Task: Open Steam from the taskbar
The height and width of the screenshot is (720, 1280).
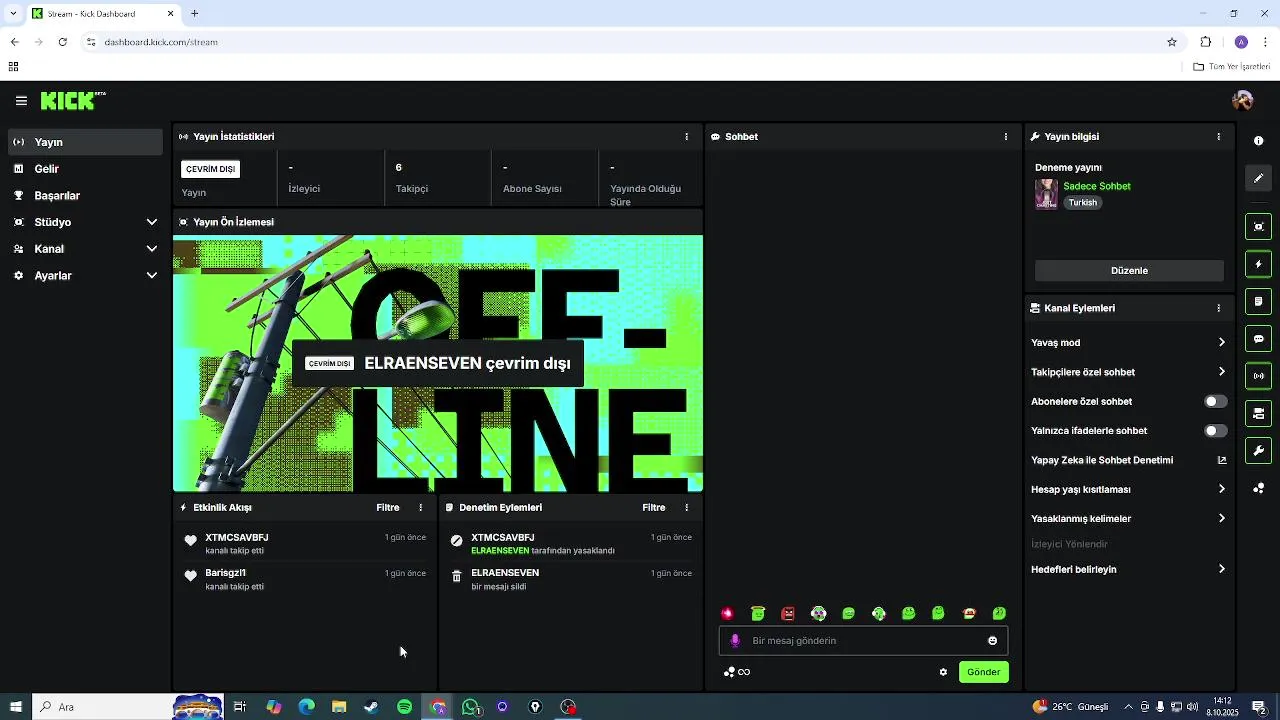Action: point(371,707)
